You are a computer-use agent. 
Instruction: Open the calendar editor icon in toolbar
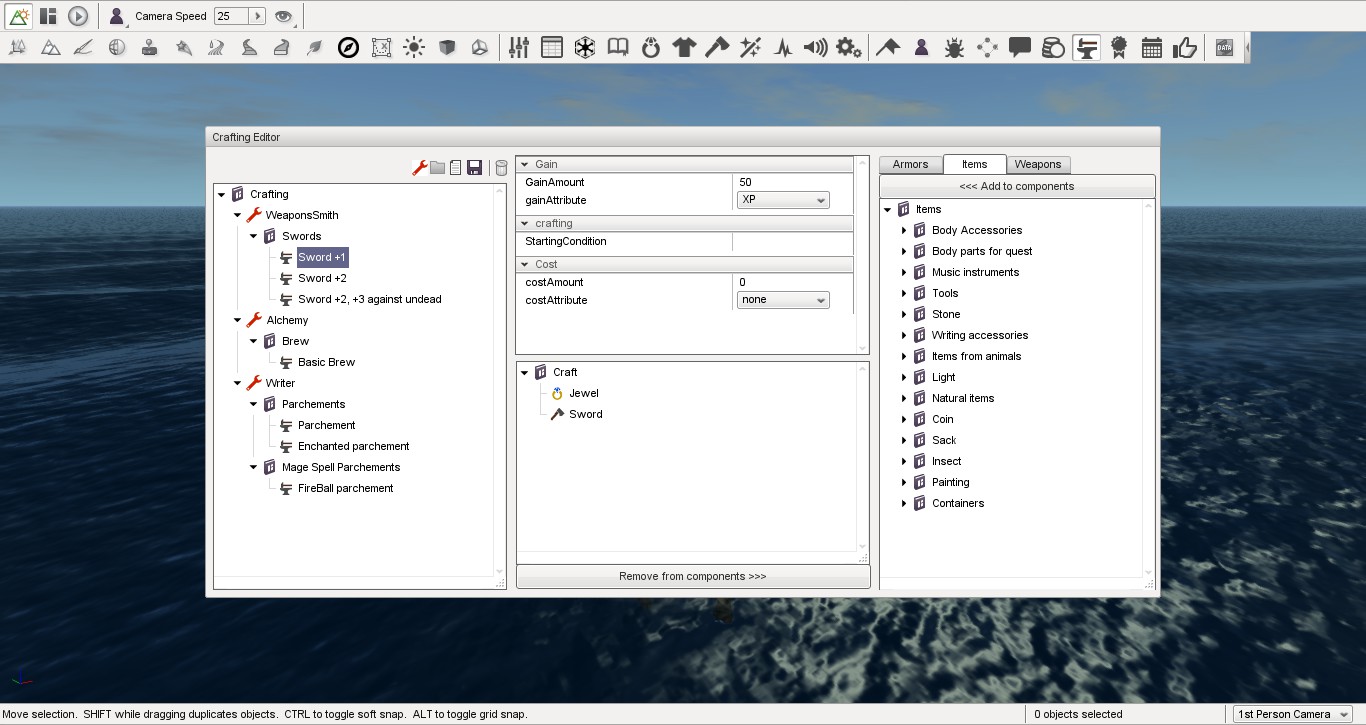1152,46
